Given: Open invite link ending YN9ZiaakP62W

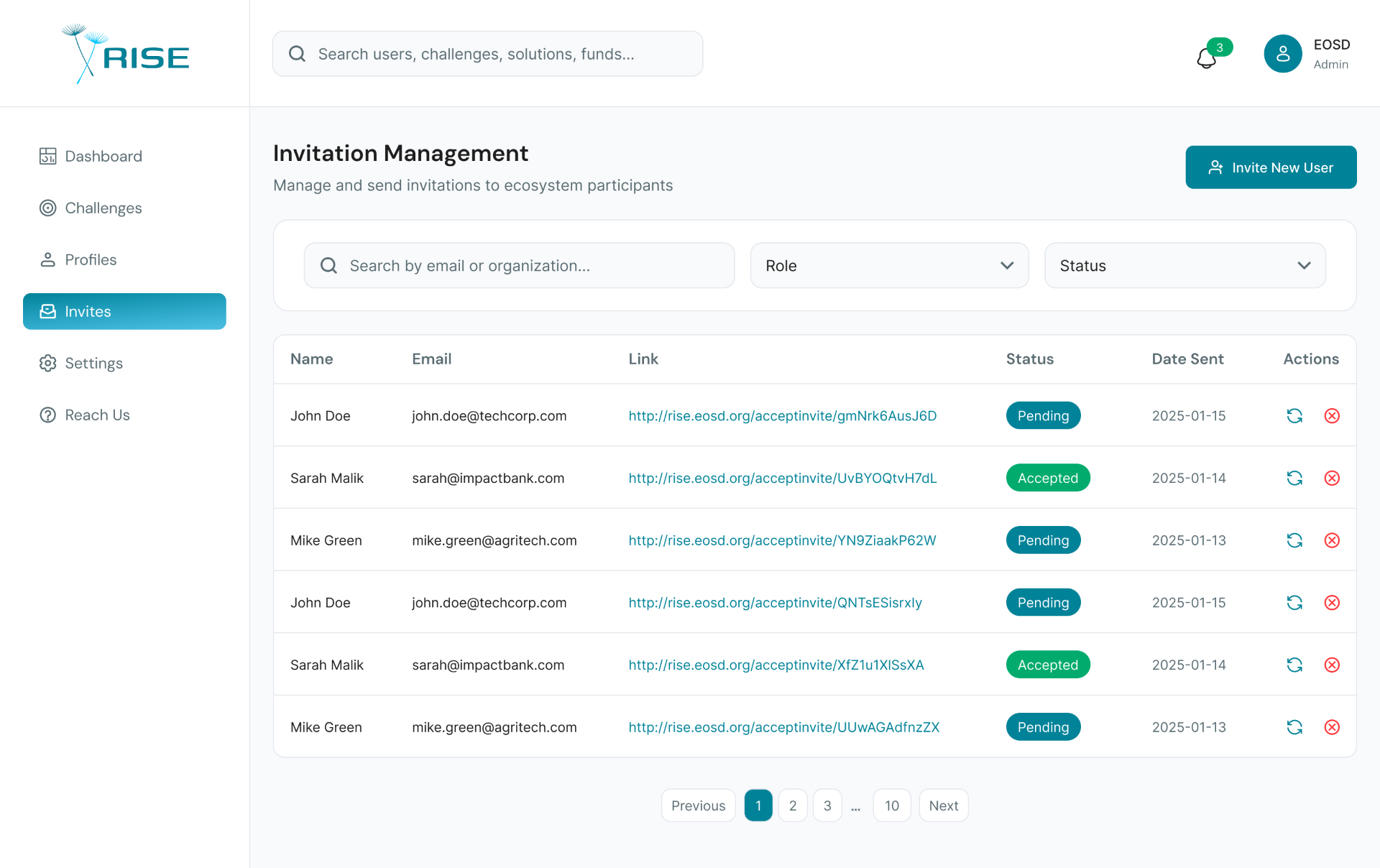Looking at the screenshot, I should [782, 540].
